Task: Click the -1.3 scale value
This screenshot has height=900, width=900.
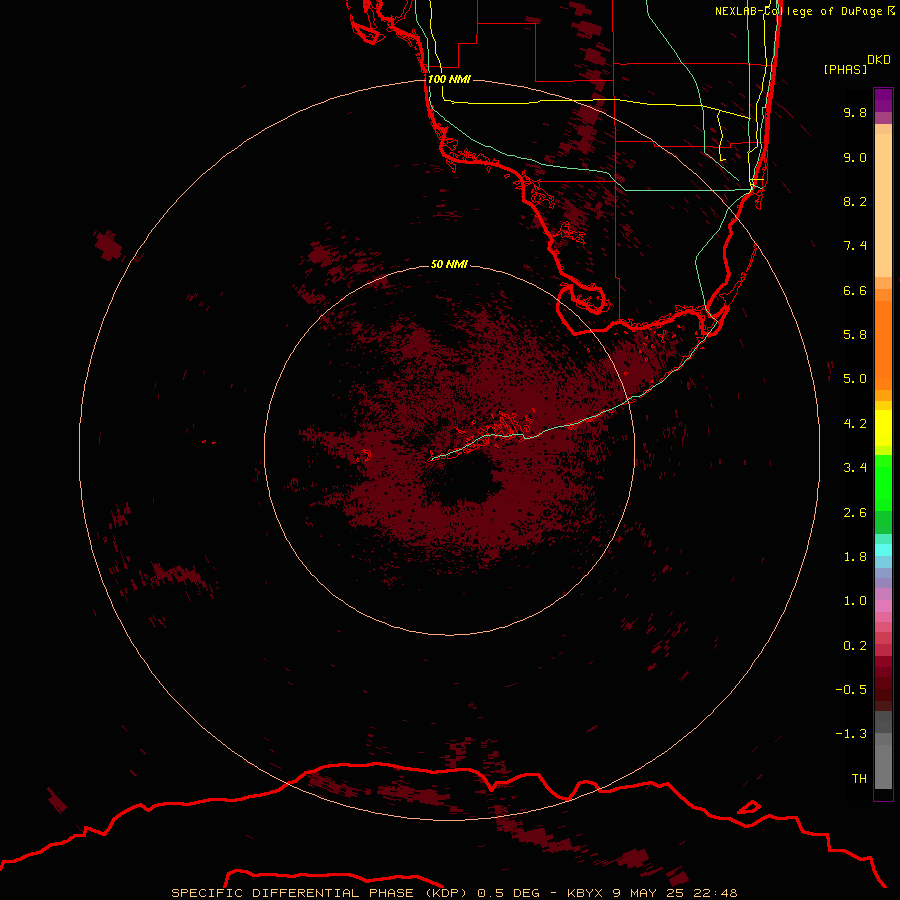Action: [851, 734]
